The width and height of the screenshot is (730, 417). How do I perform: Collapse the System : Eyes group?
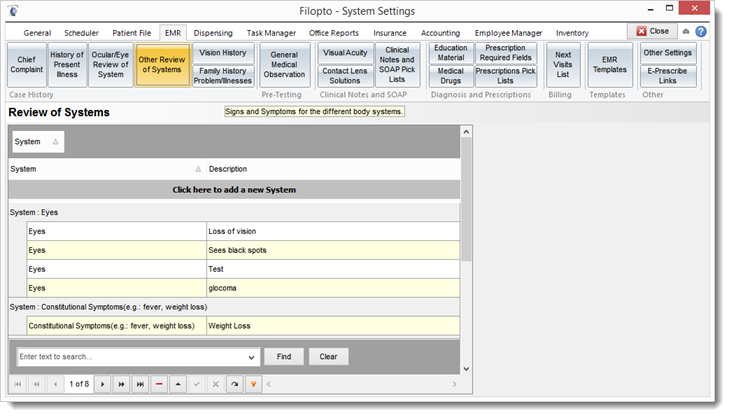234,212
